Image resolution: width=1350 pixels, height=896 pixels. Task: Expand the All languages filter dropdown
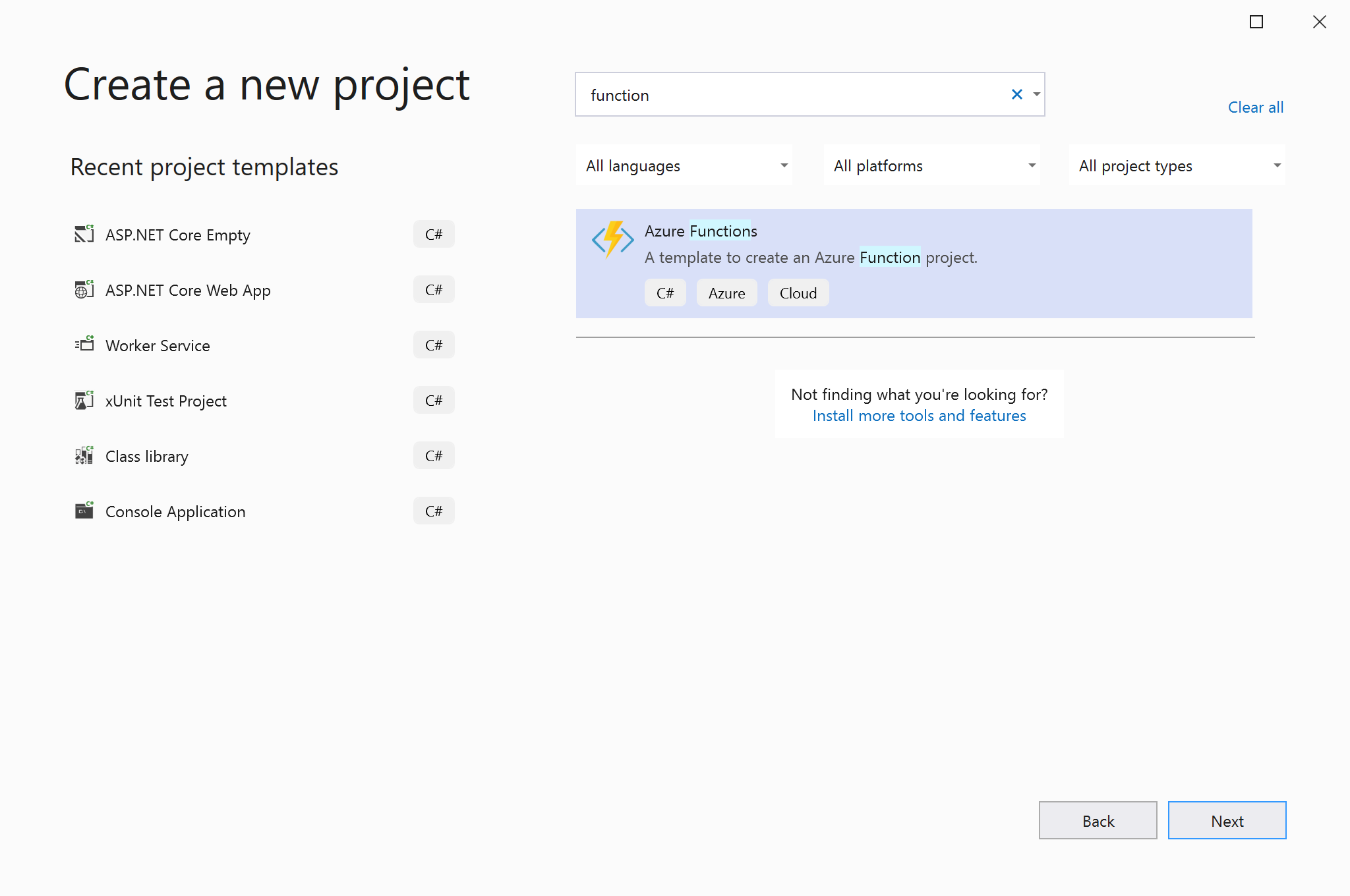coord(684,165)
